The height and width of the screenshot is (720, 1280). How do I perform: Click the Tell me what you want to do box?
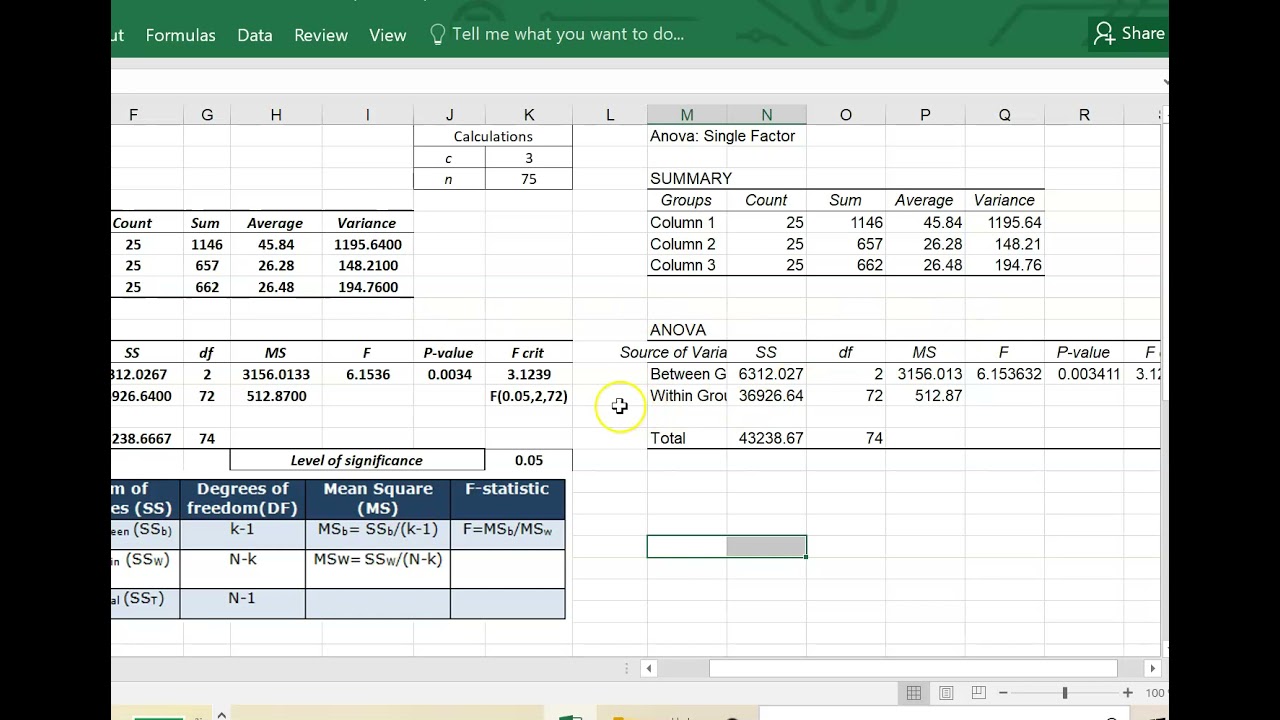[568, 34]
